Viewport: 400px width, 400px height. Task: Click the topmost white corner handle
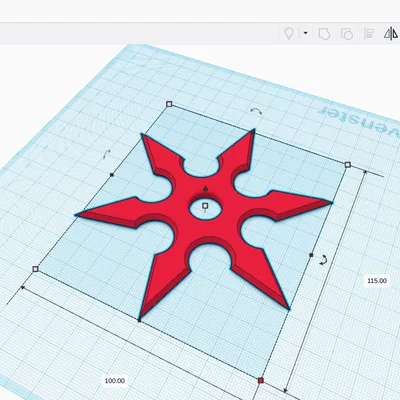tap(169, 104)
